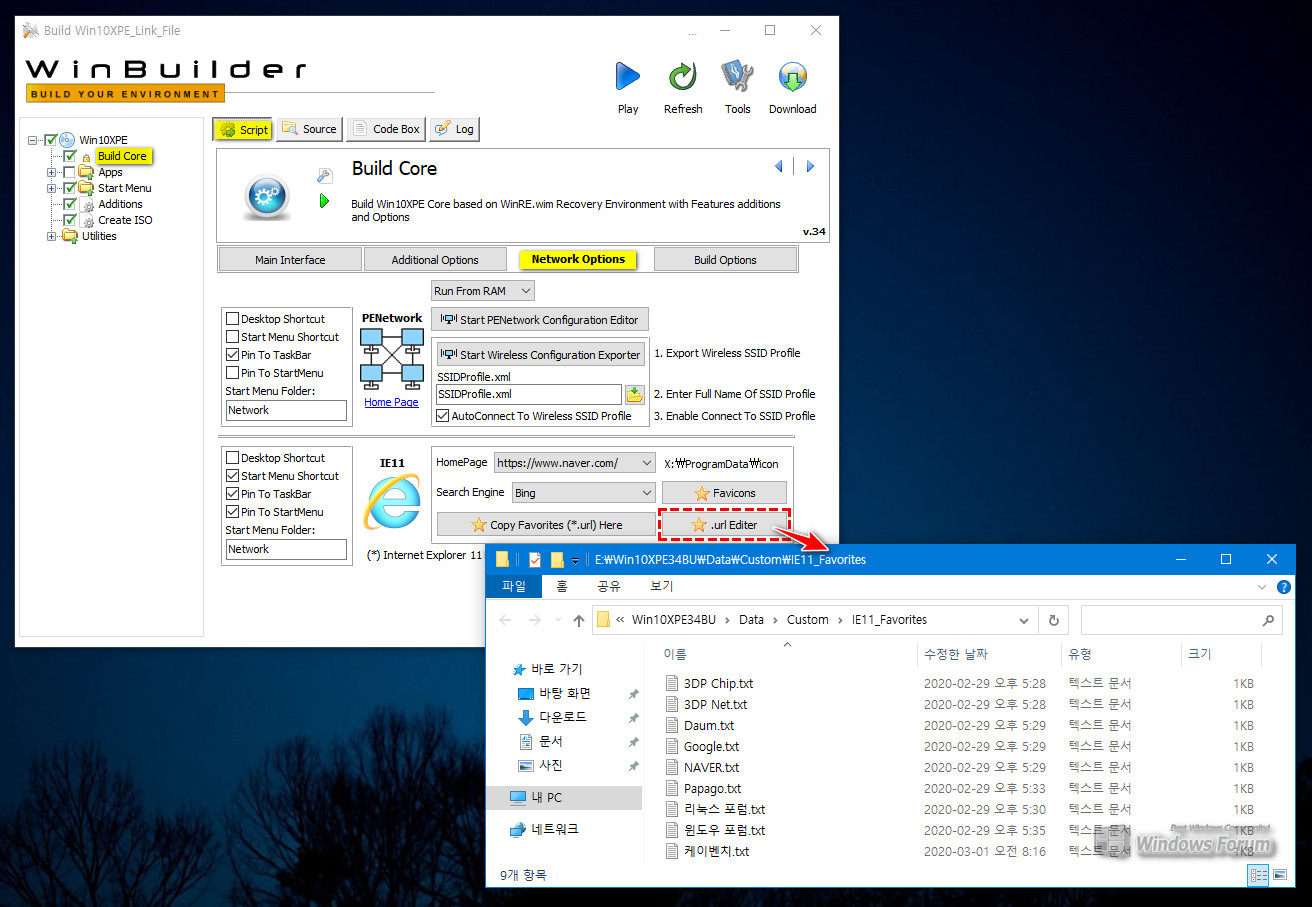Click Start Wireless Configuration Exporter button
Viewport: 1312px width, 907px height.
[541, 355]
